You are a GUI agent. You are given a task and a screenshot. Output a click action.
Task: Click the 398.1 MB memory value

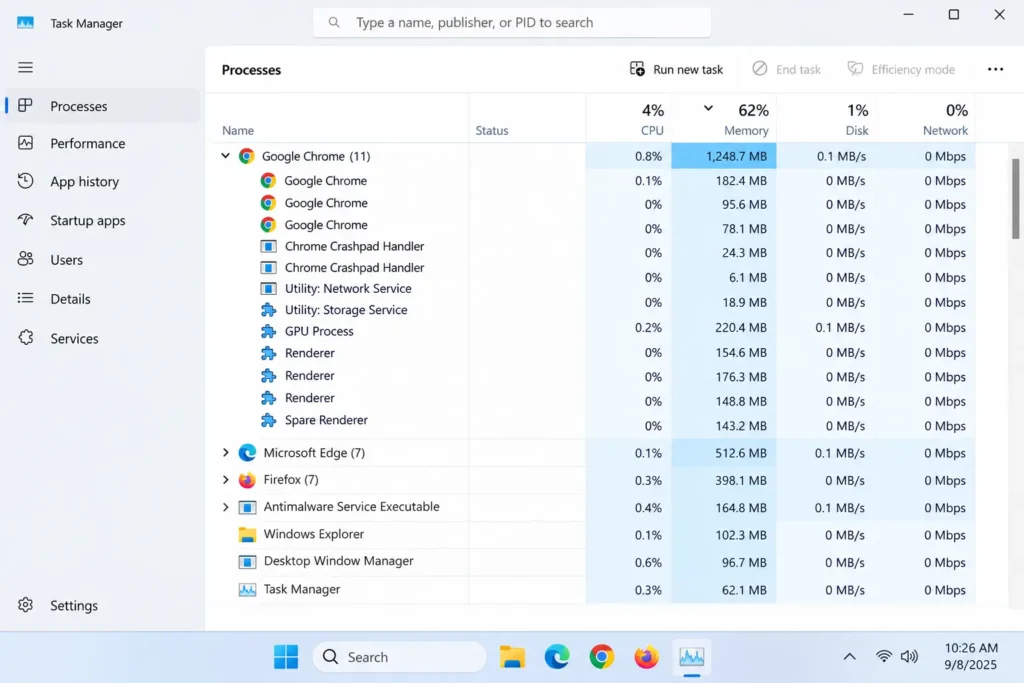point(741,481)
